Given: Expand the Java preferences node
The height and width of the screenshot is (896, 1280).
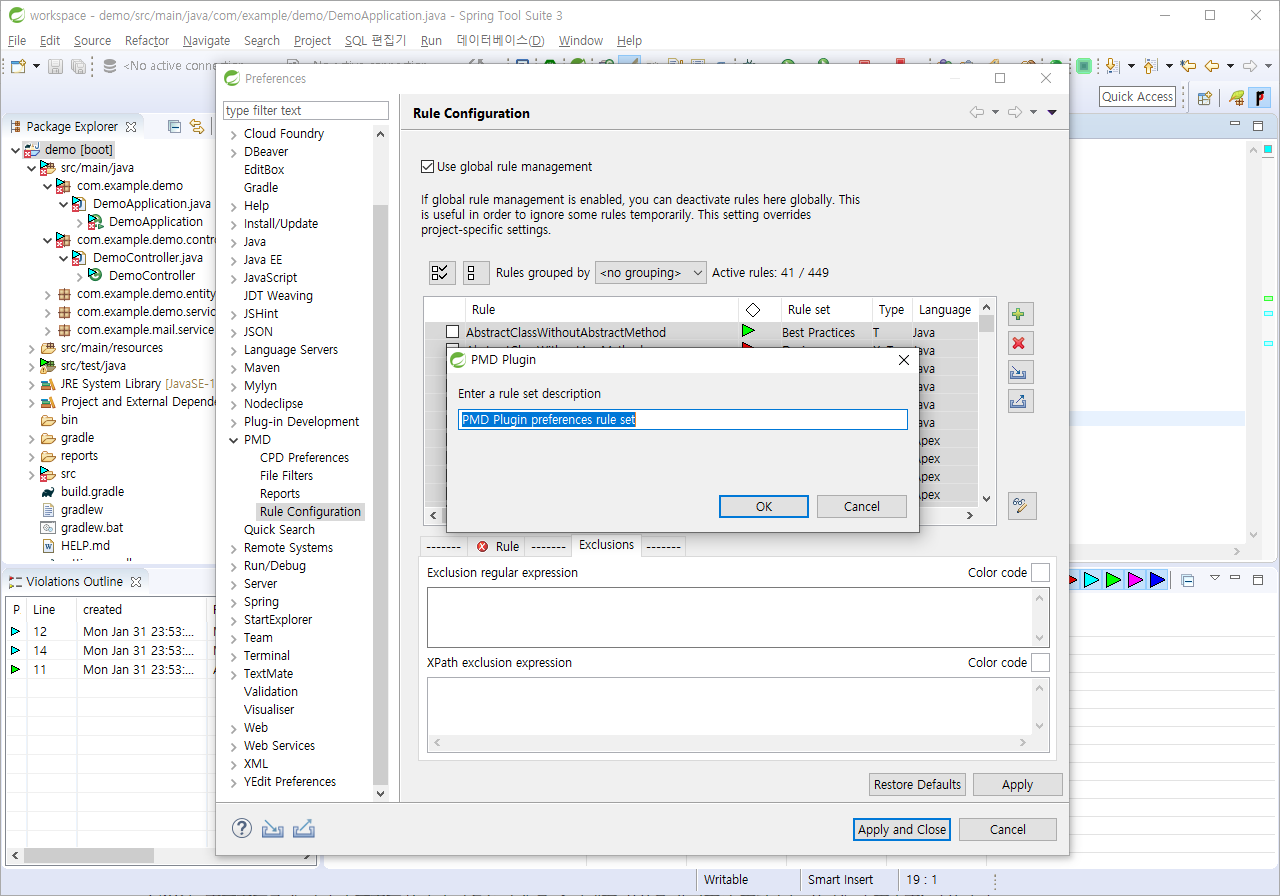Looking at the screenshot, I should click(234, 242).
